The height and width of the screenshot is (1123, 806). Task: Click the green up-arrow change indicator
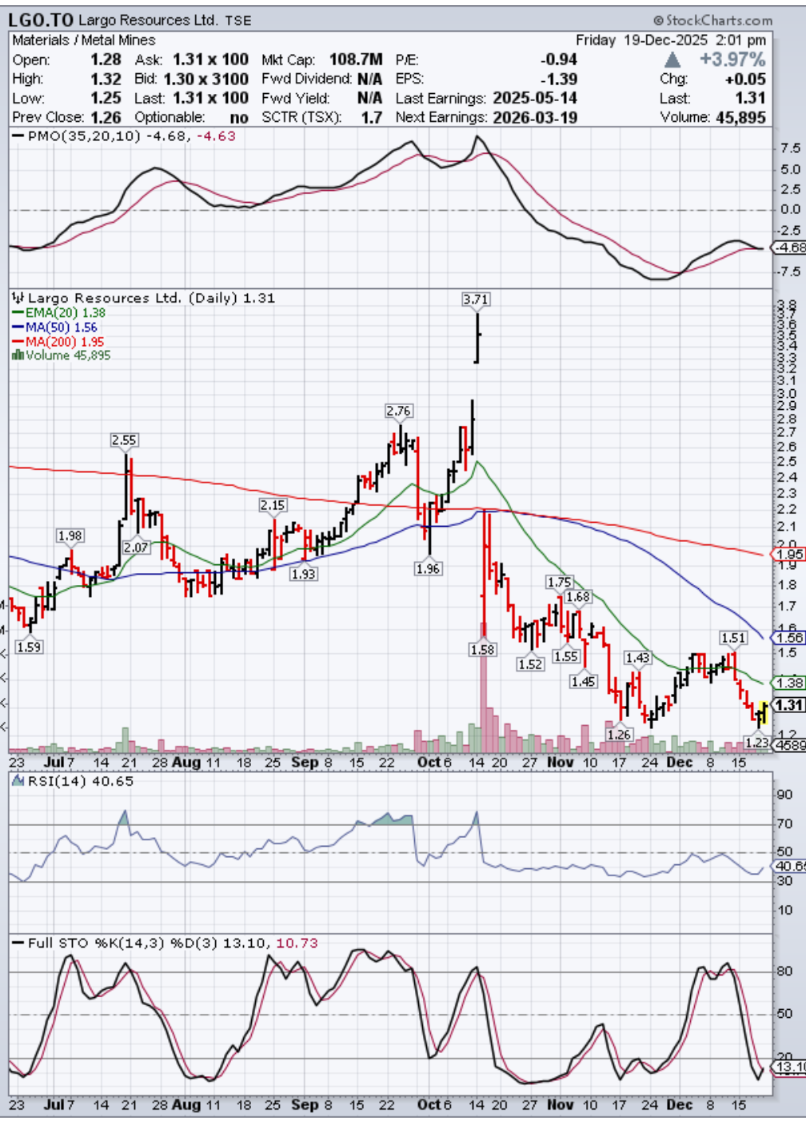[x=683, y=59]
